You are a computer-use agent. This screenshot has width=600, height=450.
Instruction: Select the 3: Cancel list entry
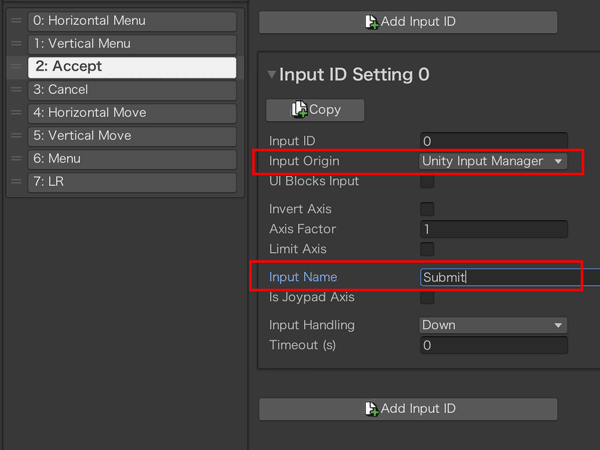[x=132, y=90]
